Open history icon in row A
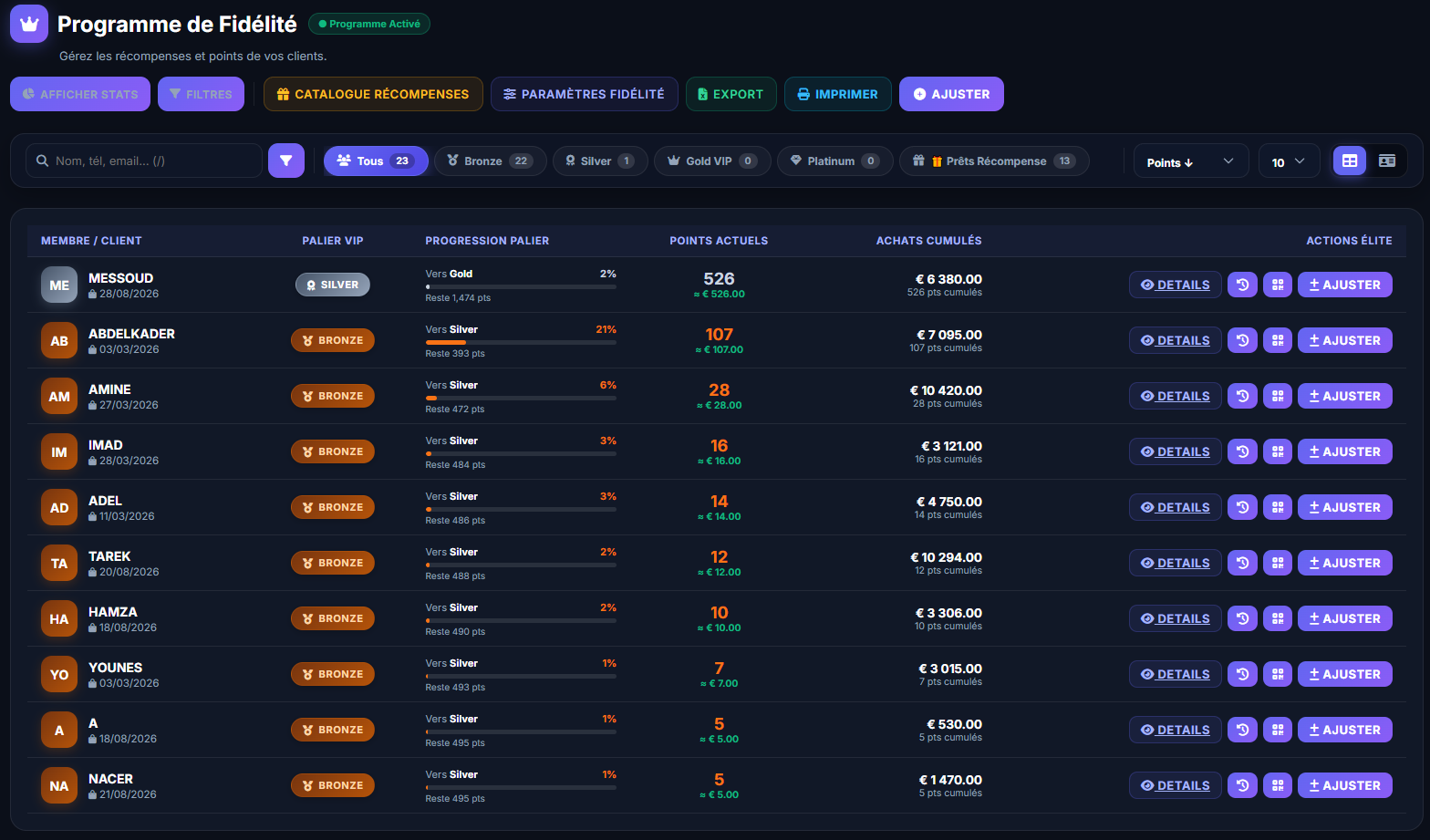 [x=1242, y=730]
